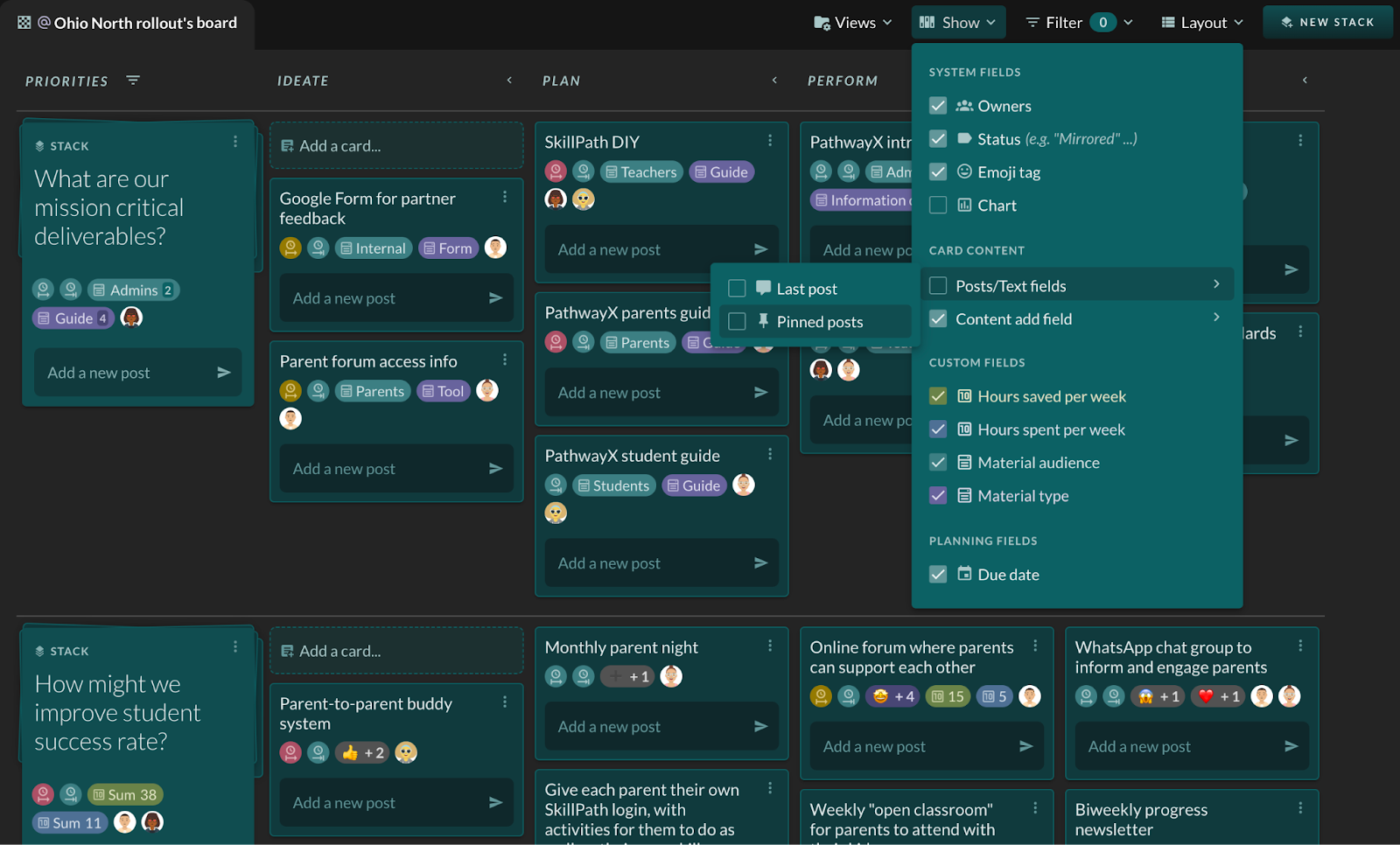Open three-dot menu on Parent-to-parent buddy system
Viewport: 1400px width, 845px height.
[505, 702]
